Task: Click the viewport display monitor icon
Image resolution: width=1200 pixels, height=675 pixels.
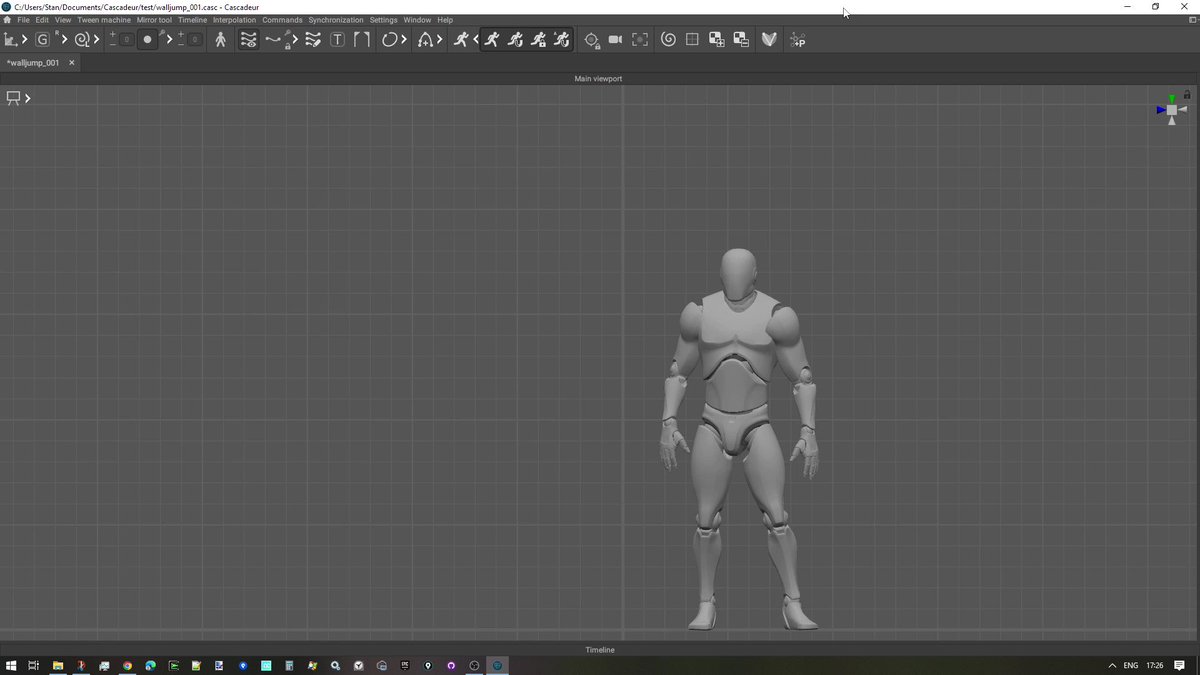Action: pyautogui.click(x=14, y=98)
